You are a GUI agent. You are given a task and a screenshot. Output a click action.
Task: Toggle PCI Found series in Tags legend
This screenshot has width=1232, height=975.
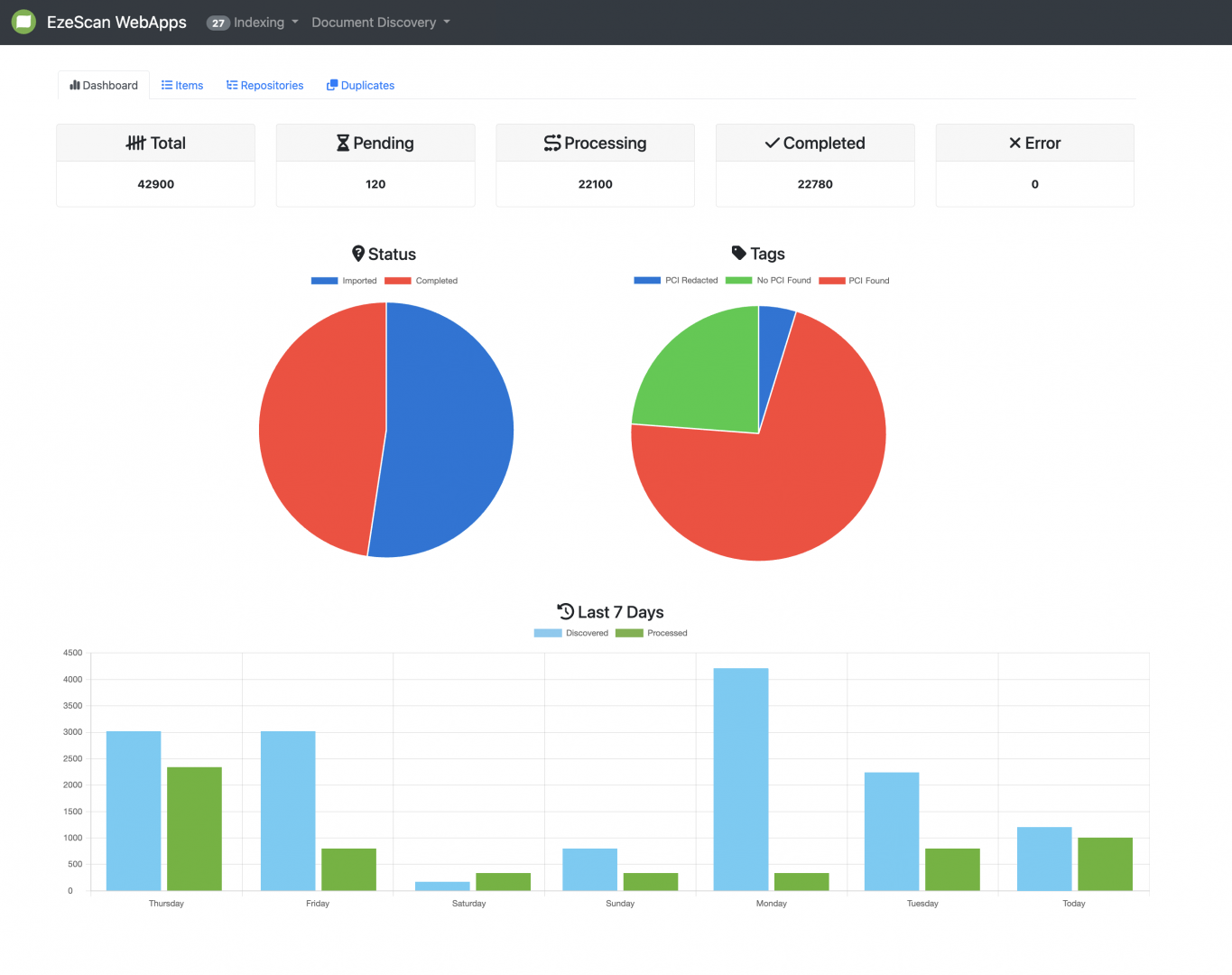pyautogui.click(x=854, y=281)
